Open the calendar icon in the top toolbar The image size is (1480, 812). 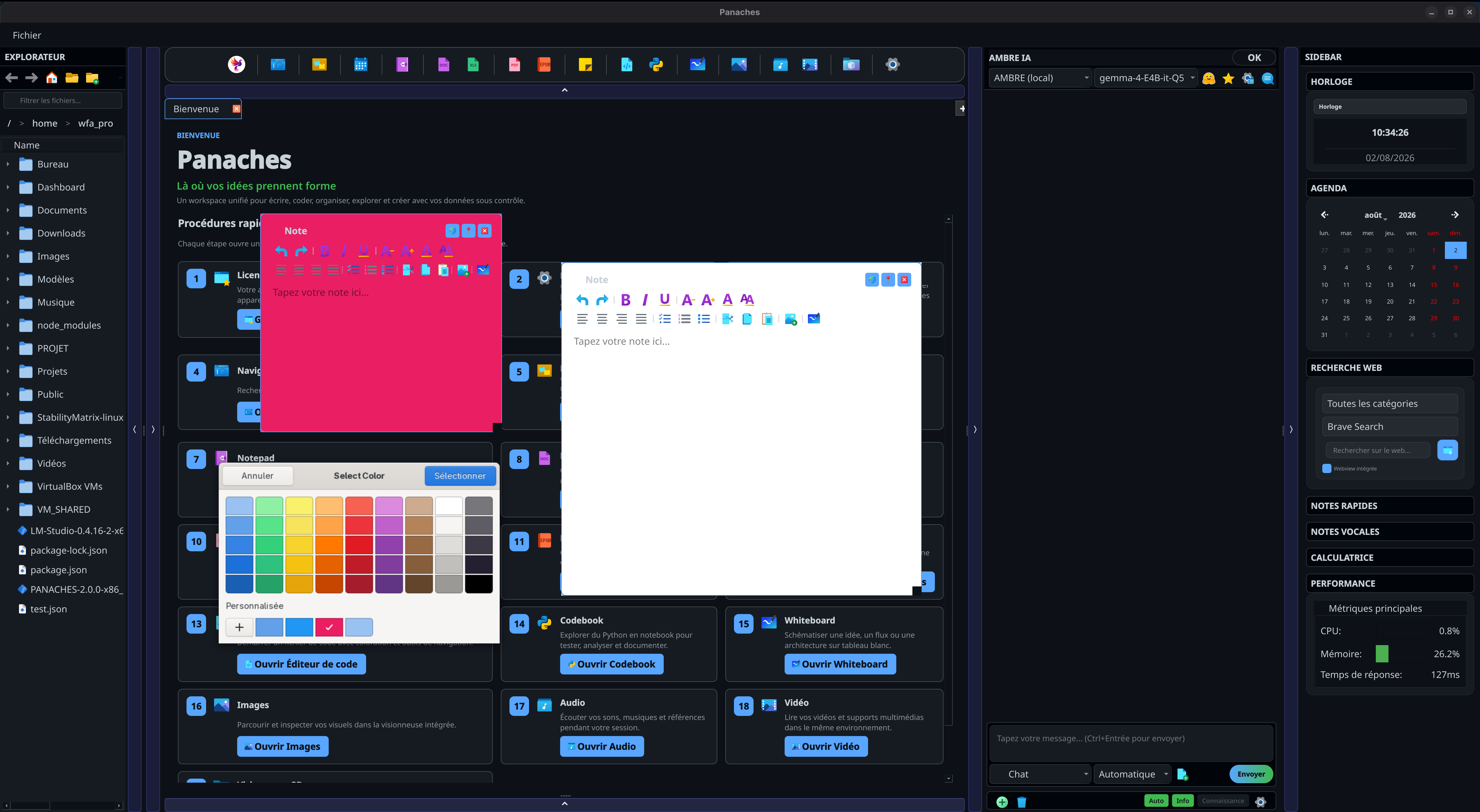click(361, 64)
